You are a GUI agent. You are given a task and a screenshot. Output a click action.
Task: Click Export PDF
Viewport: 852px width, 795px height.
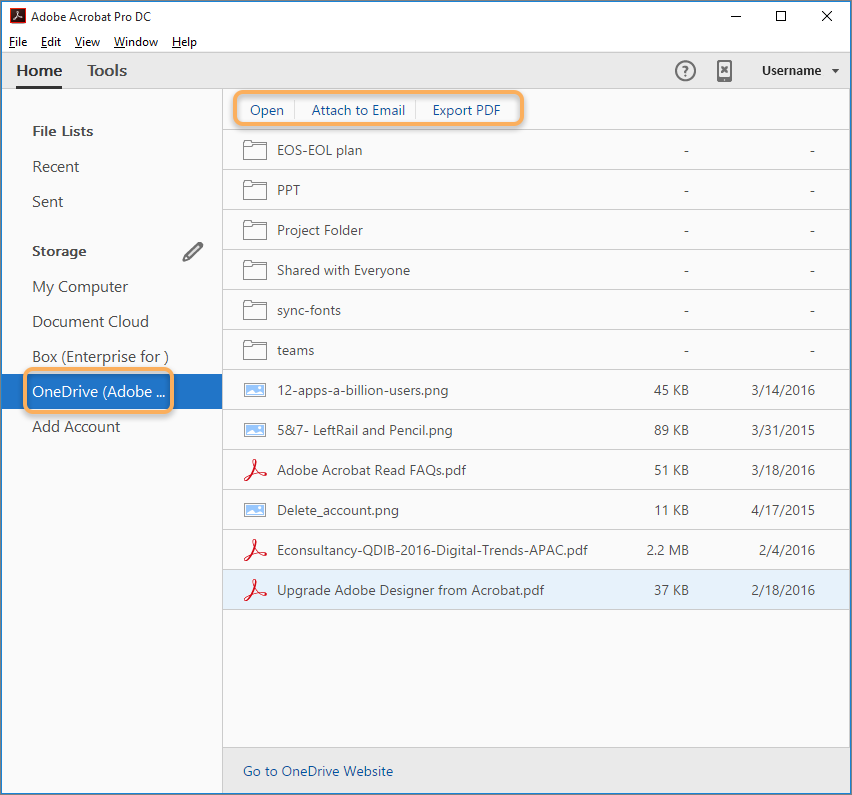point(466,110)
